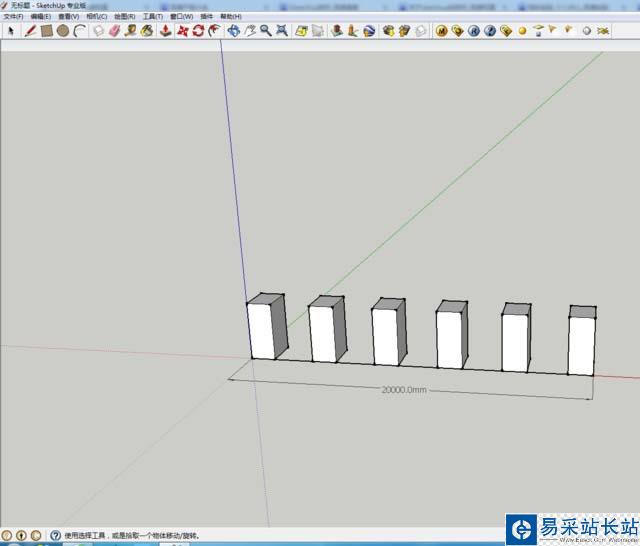640x546 pixels.
Task: Activate the Paint Bucket tool
Action: [x=147, y=31]
